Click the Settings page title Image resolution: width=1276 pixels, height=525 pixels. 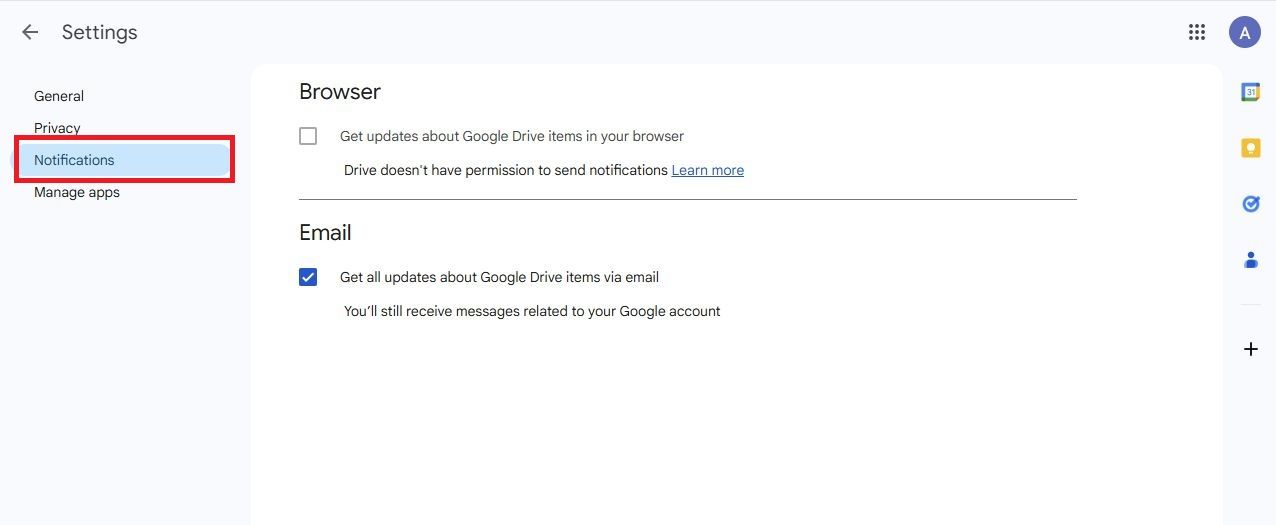tap(100, 32)
